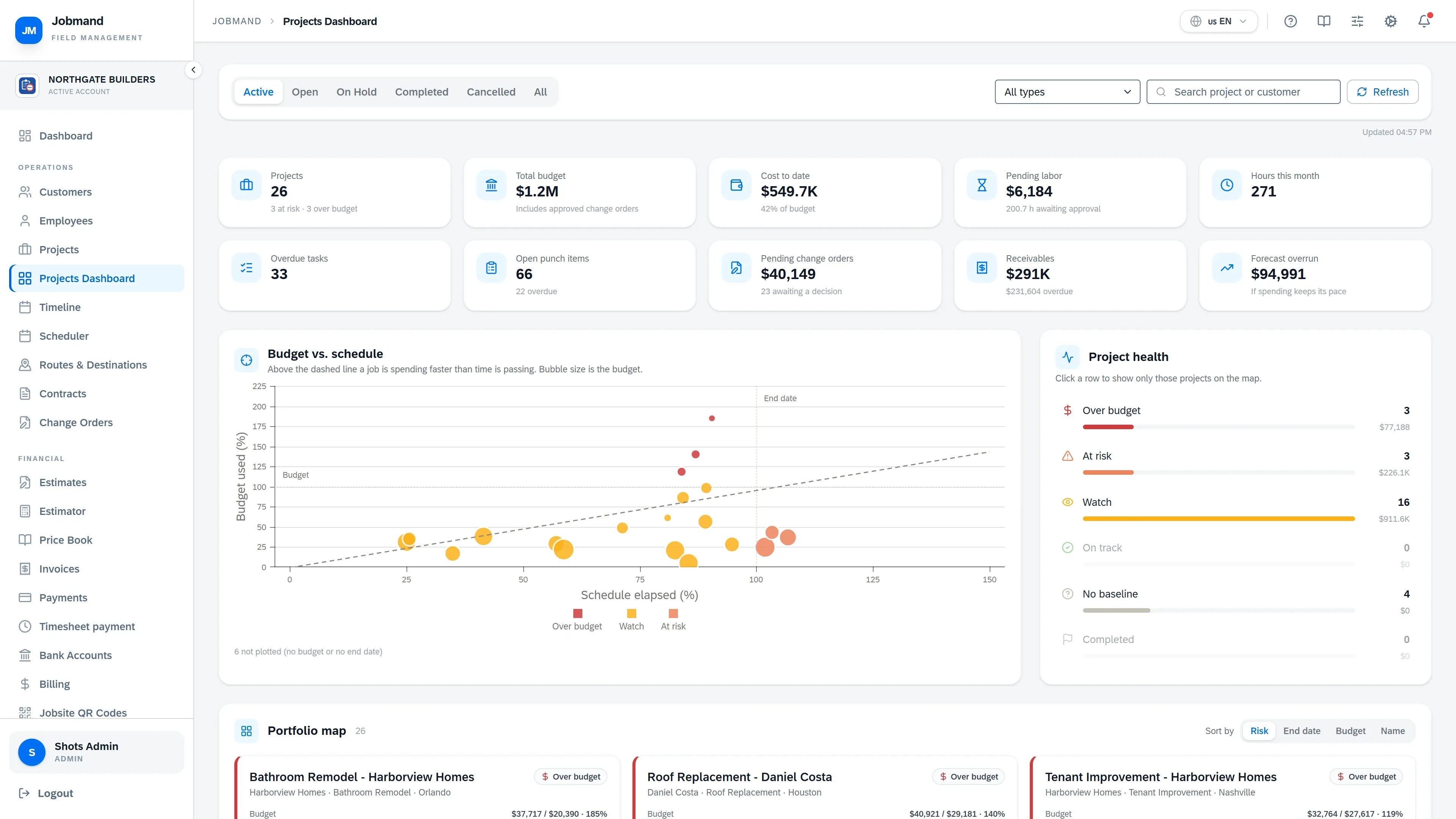
Task: Focus the Search project or customer field
Action: 1243,91
